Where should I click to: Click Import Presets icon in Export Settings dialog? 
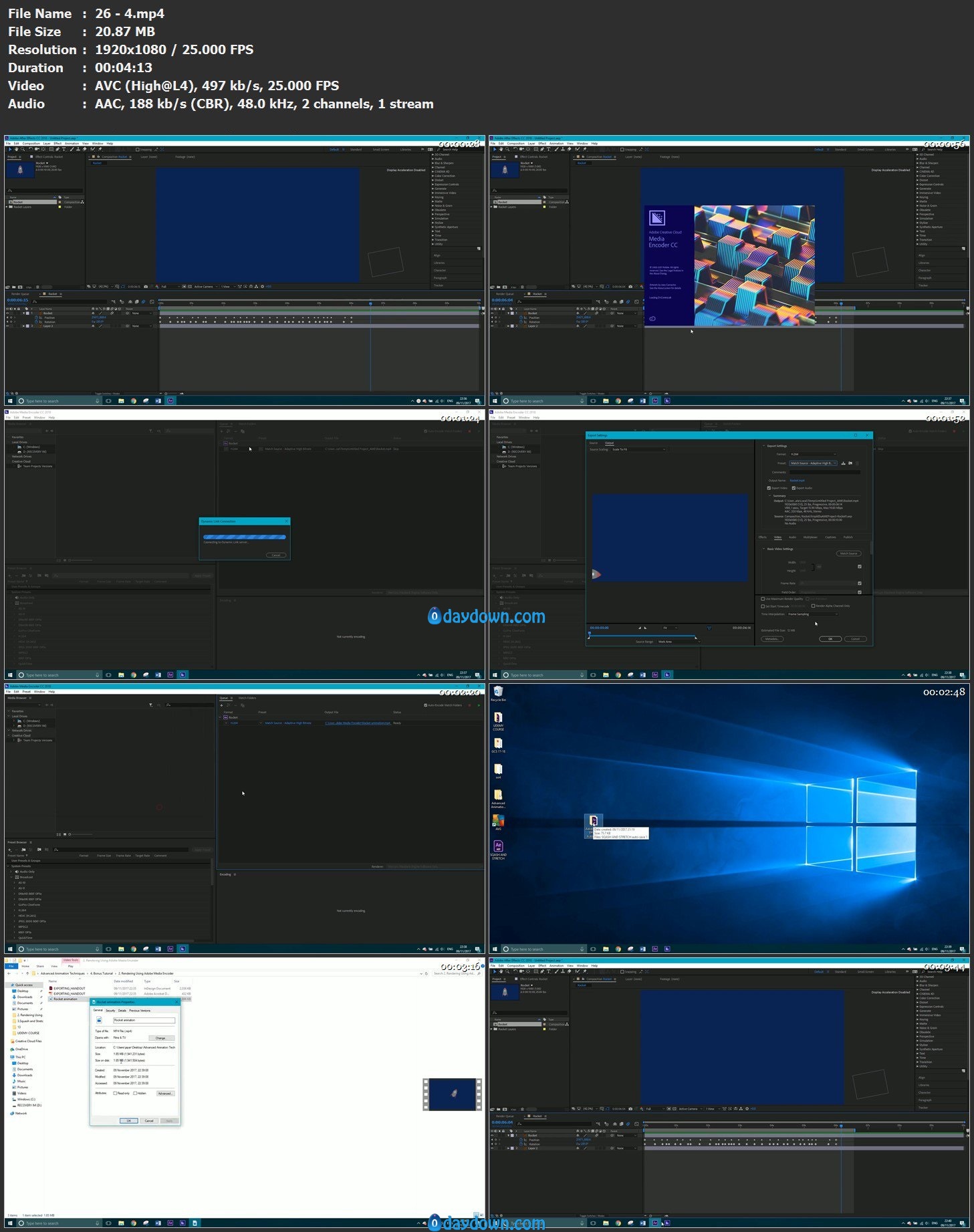[850, 463]
